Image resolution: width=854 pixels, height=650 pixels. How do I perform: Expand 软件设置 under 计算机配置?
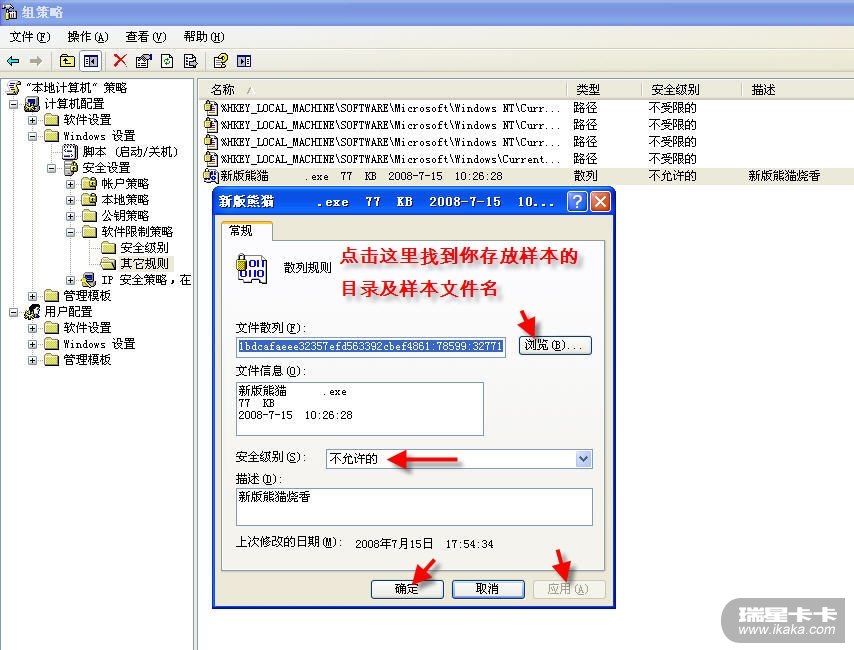click(33, 120)
